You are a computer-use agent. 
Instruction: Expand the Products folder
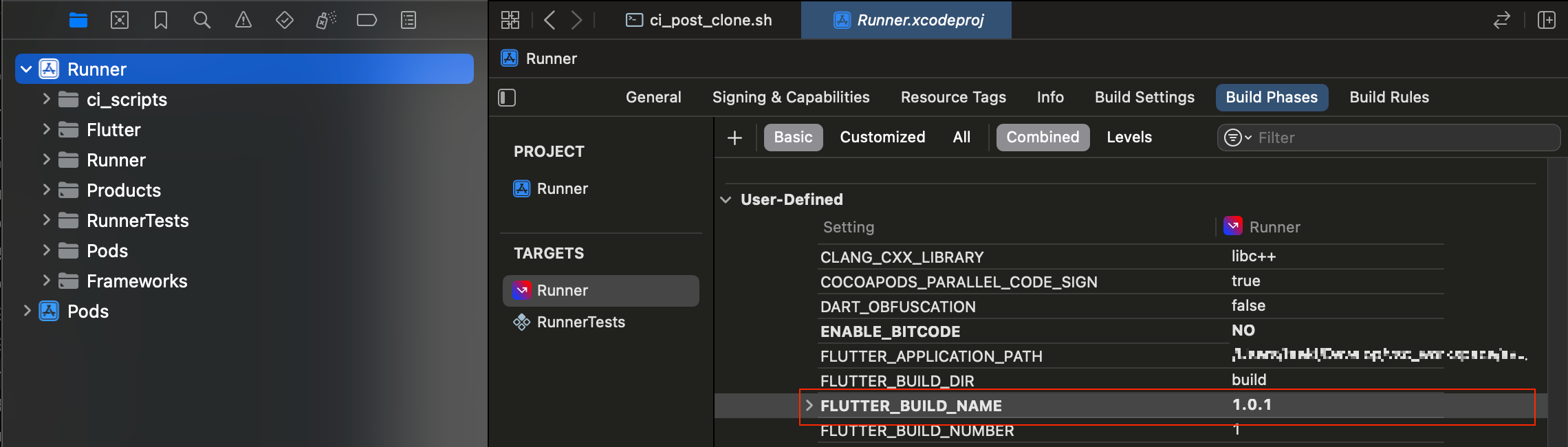click(46, 190)
